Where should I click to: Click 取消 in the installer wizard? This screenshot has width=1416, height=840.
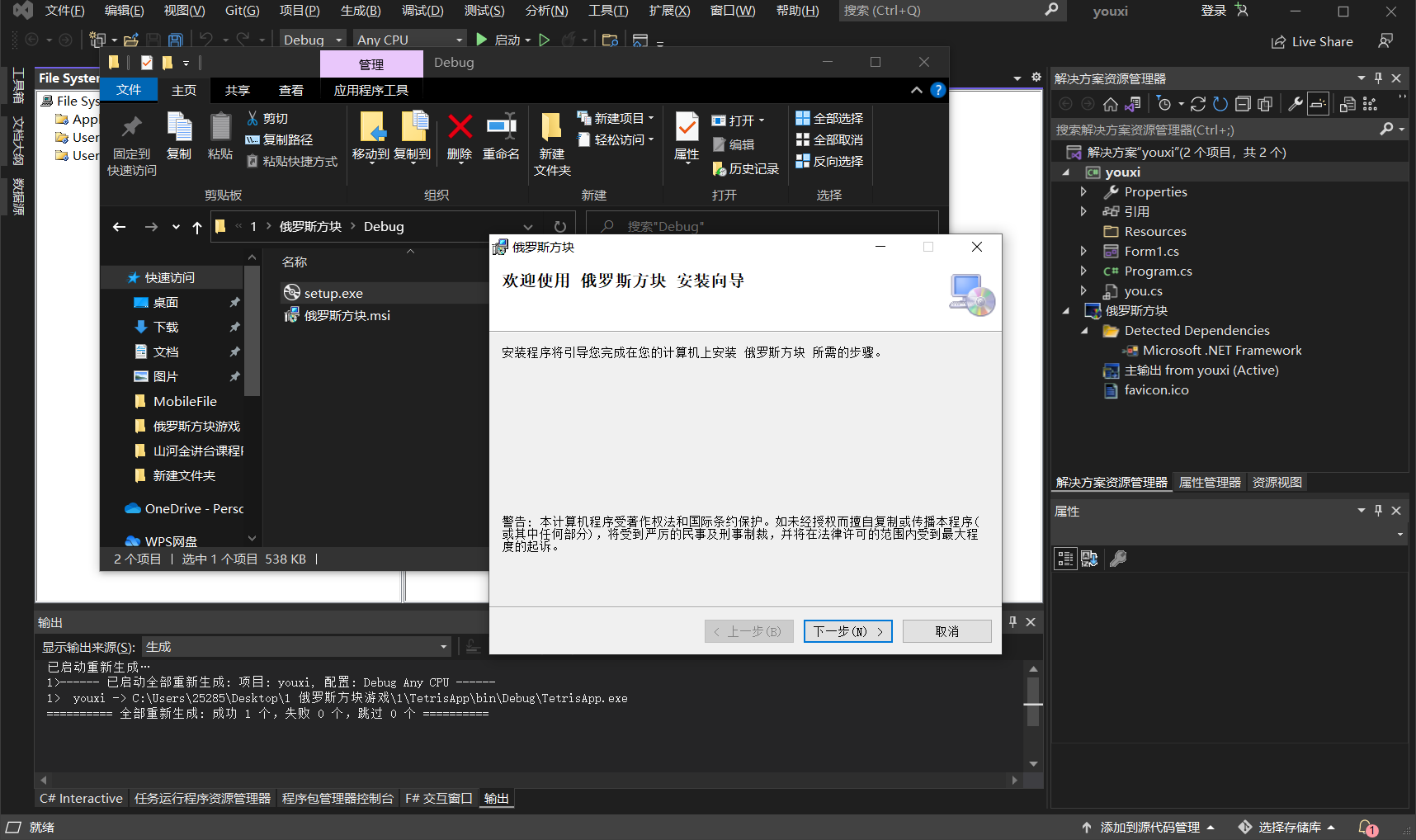click(947, 631)
